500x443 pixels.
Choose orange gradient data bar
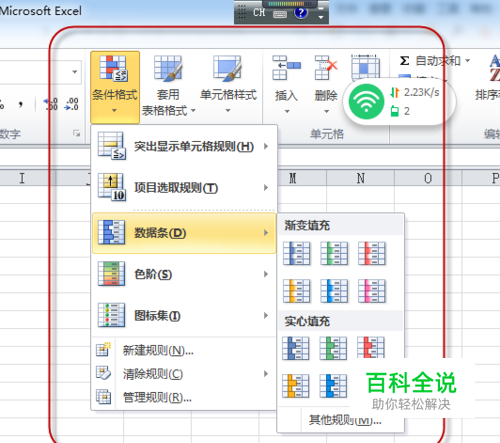pyautogui.click(x=296, y=291)
